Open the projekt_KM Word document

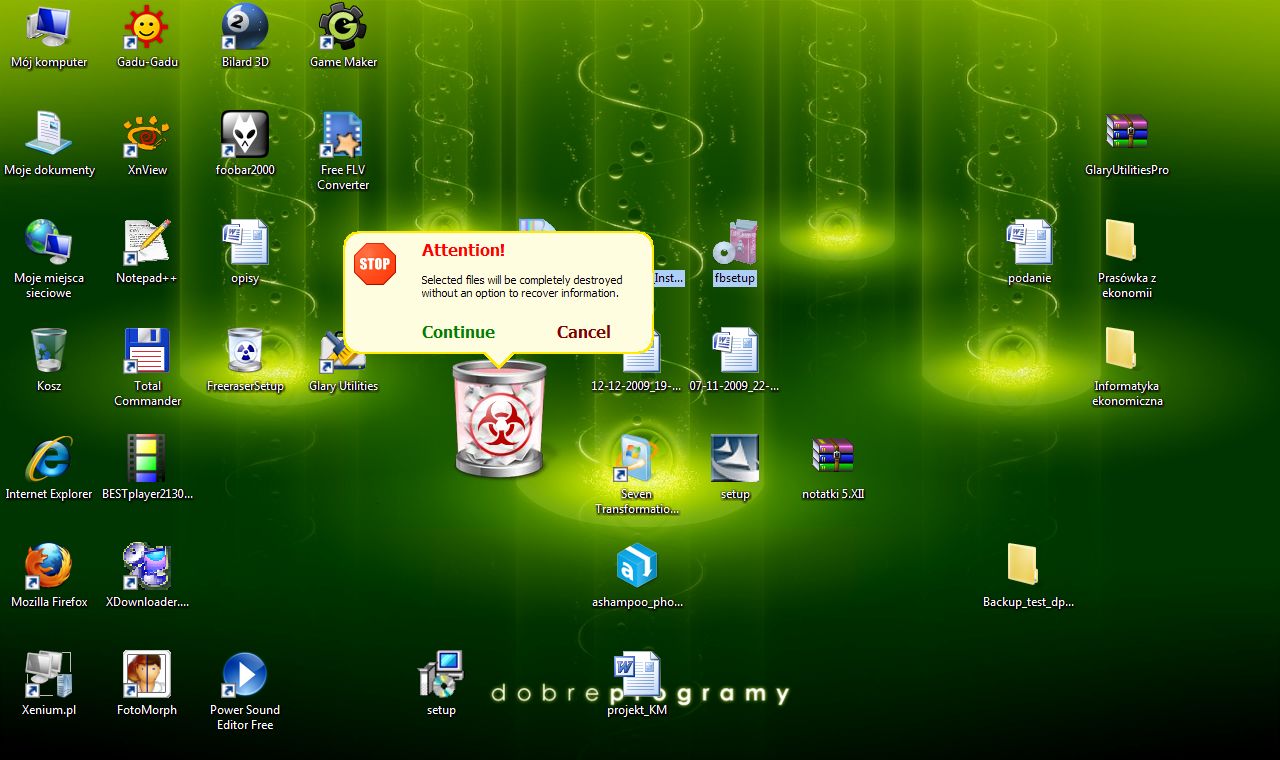(x=637, y=672)
